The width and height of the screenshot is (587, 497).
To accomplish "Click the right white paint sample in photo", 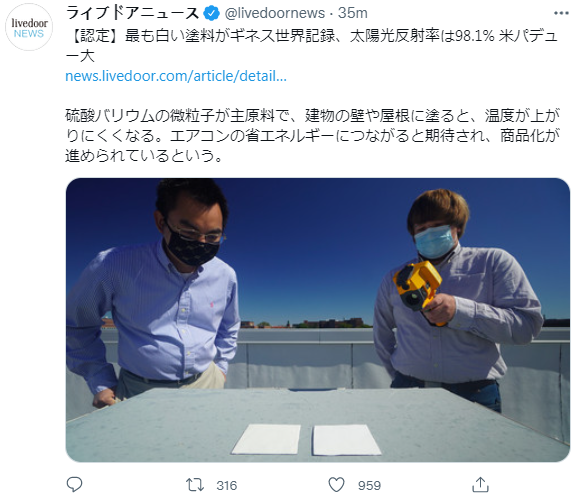I will coord(346,440).
